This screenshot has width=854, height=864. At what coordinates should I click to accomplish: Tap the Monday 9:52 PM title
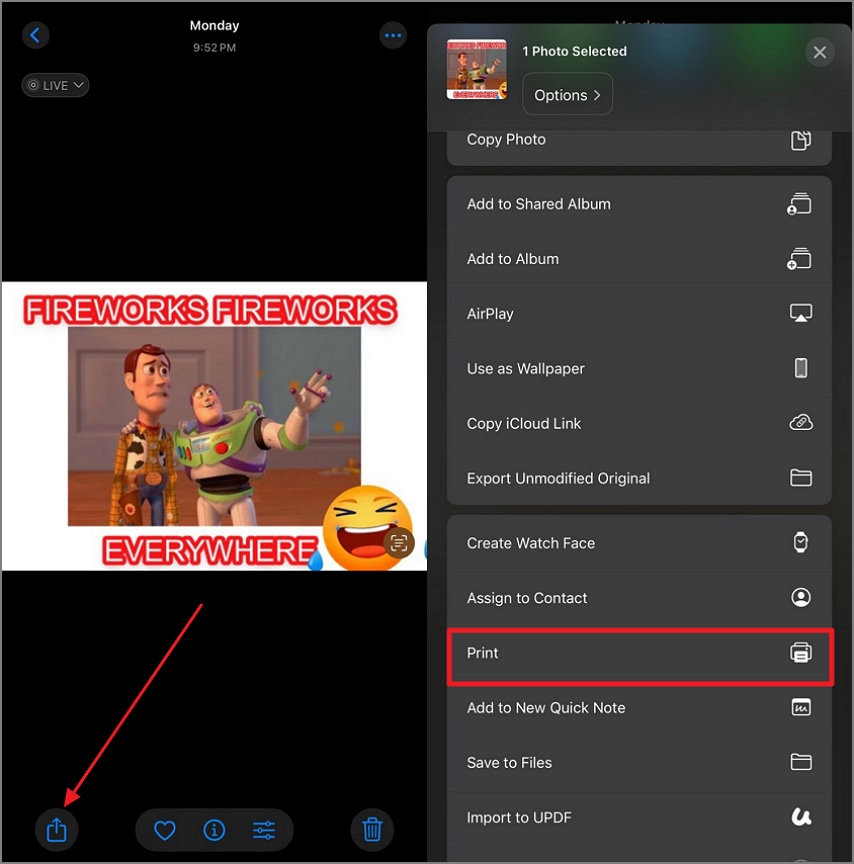(214, 36)
